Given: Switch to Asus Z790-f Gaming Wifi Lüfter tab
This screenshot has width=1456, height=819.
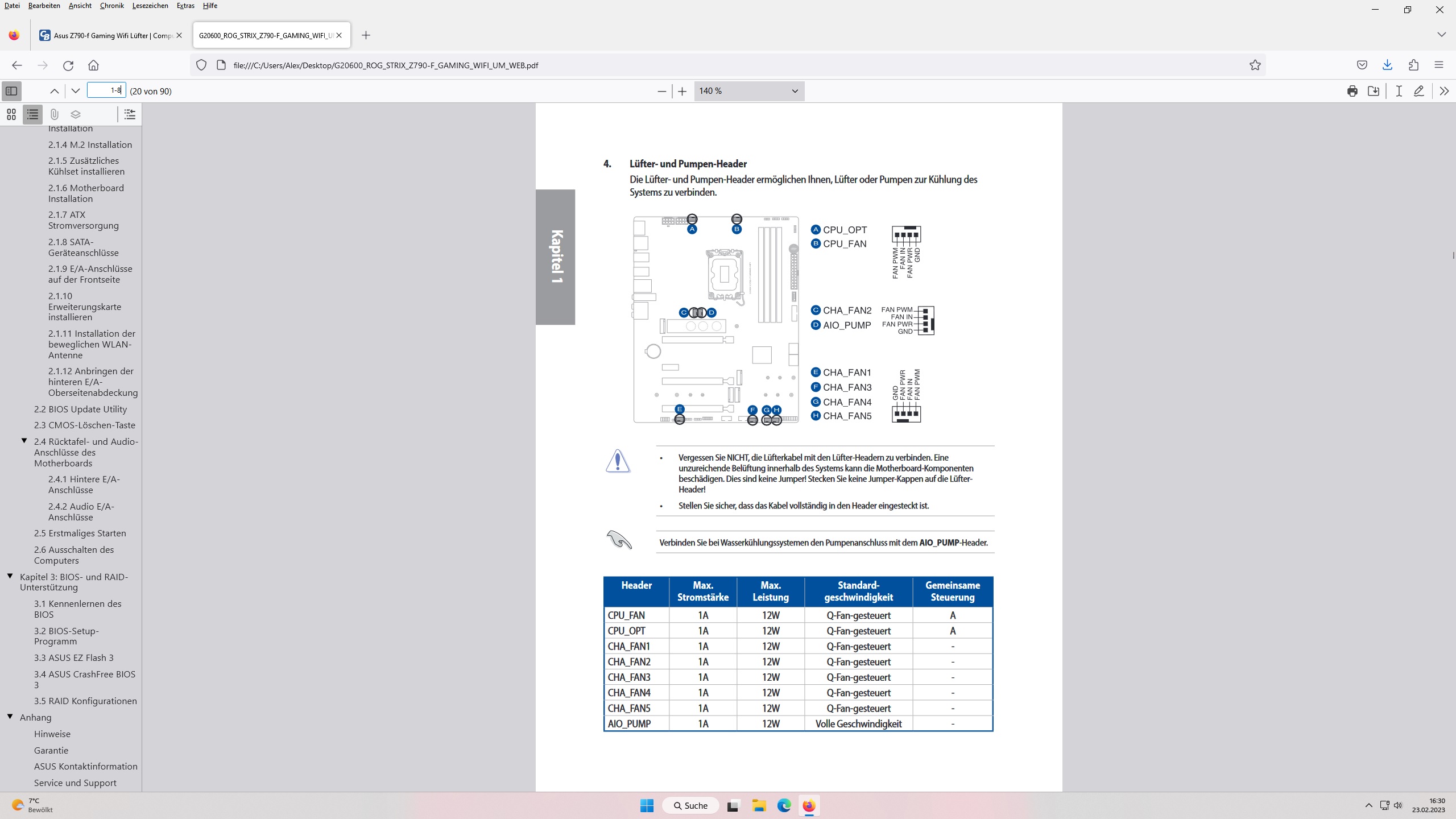Looking at the screenshot, I should pos(111,35).
